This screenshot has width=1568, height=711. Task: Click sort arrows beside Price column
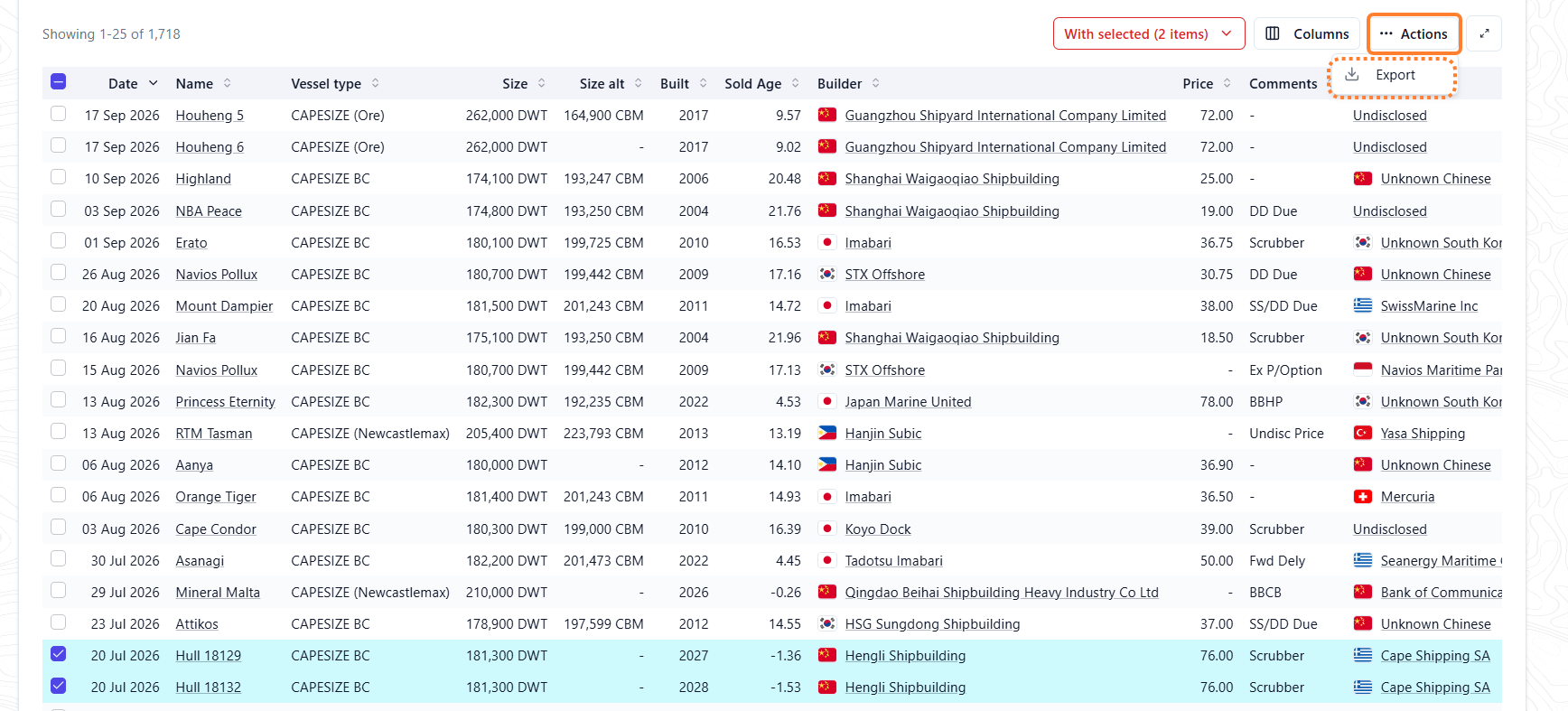coord(1227,83)
